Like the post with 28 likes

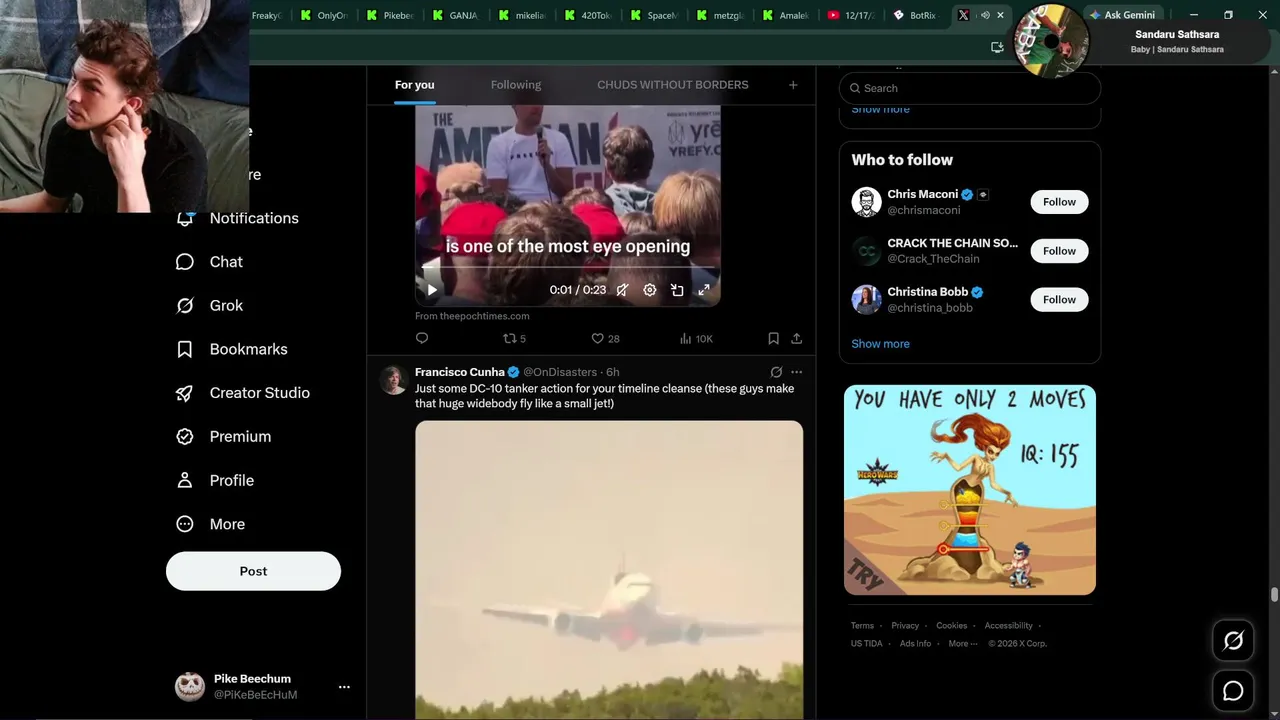pos(605,338)
